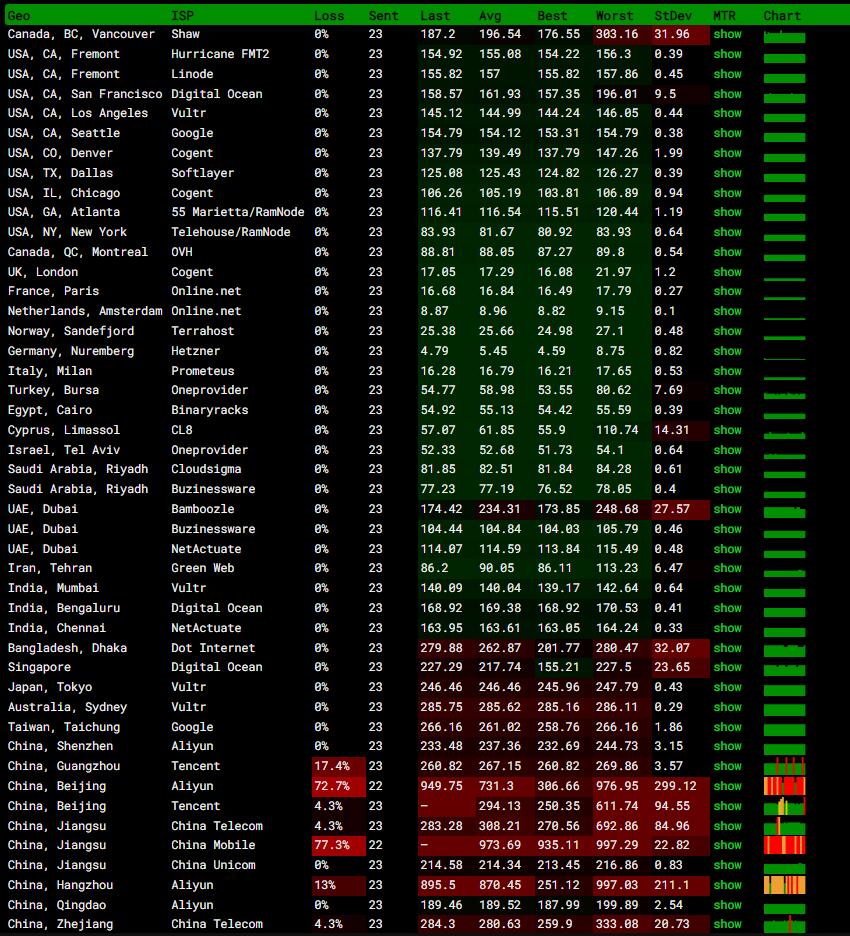Open show link for Jiangsu China Mobile
This screenshot has height=936, width=850.
pyautogui.click(x=727, y=845)
